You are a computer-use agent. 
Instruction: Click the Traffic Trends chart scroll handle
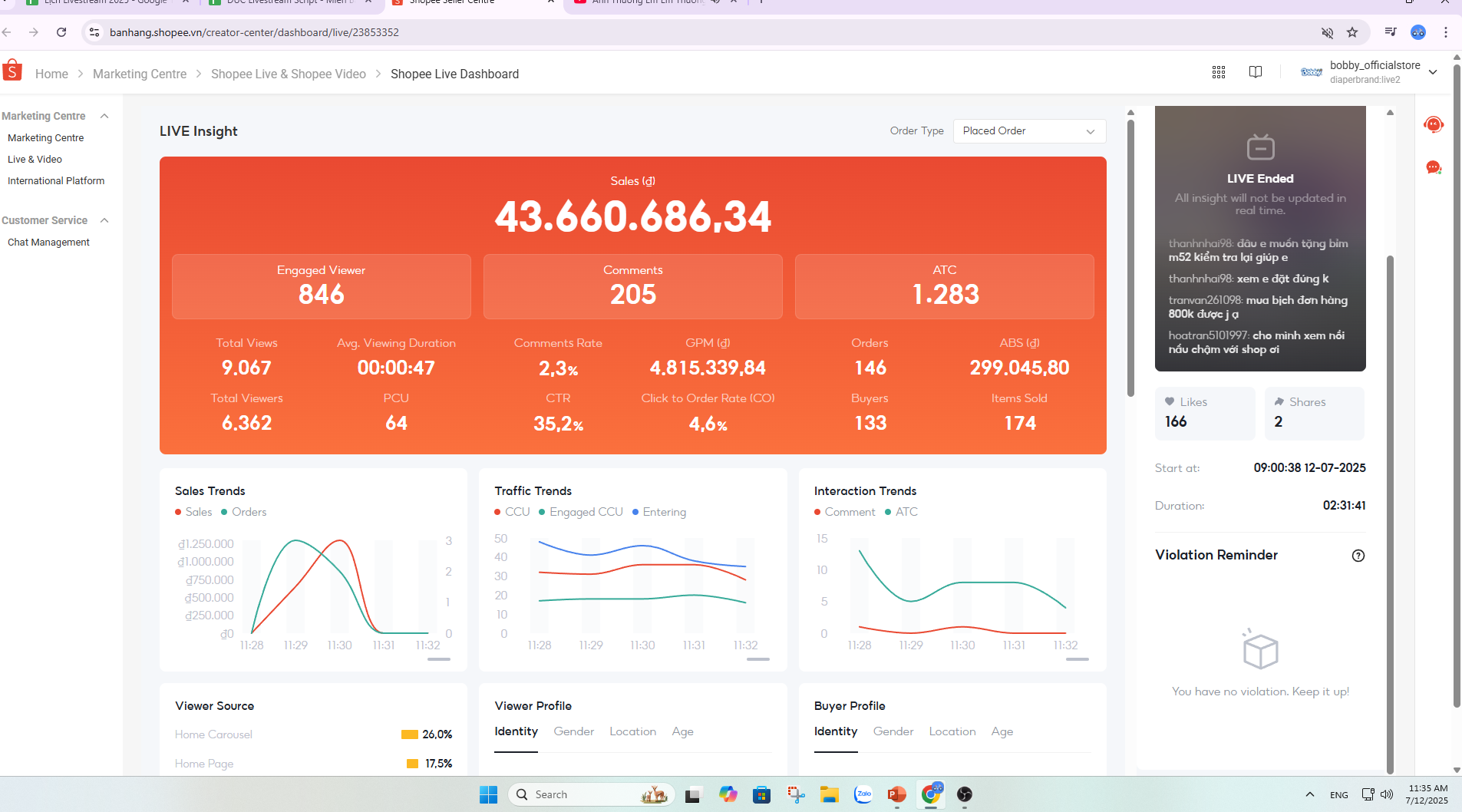coord(758,659)
